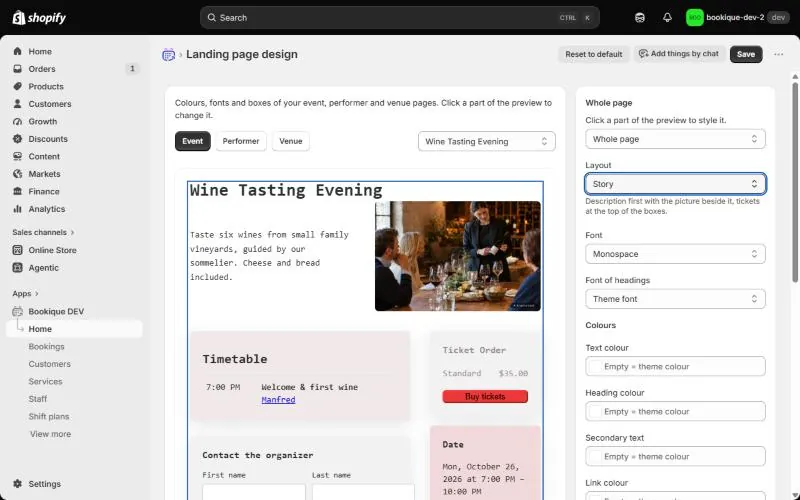Open the Layout dropdown showing Story
This screenshot has width=800, height=500.
tap(675, 184)
